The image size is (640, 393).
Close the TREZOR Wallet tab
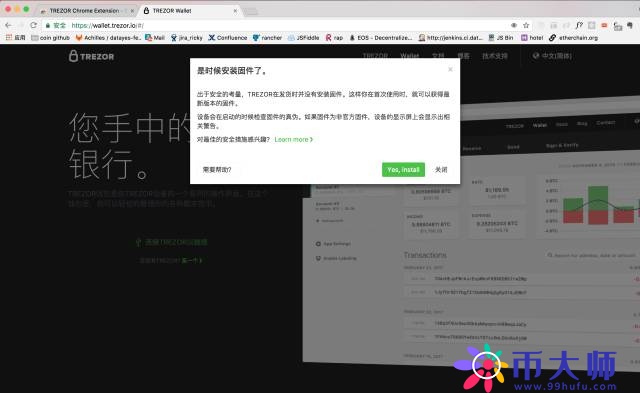[235, 11]
